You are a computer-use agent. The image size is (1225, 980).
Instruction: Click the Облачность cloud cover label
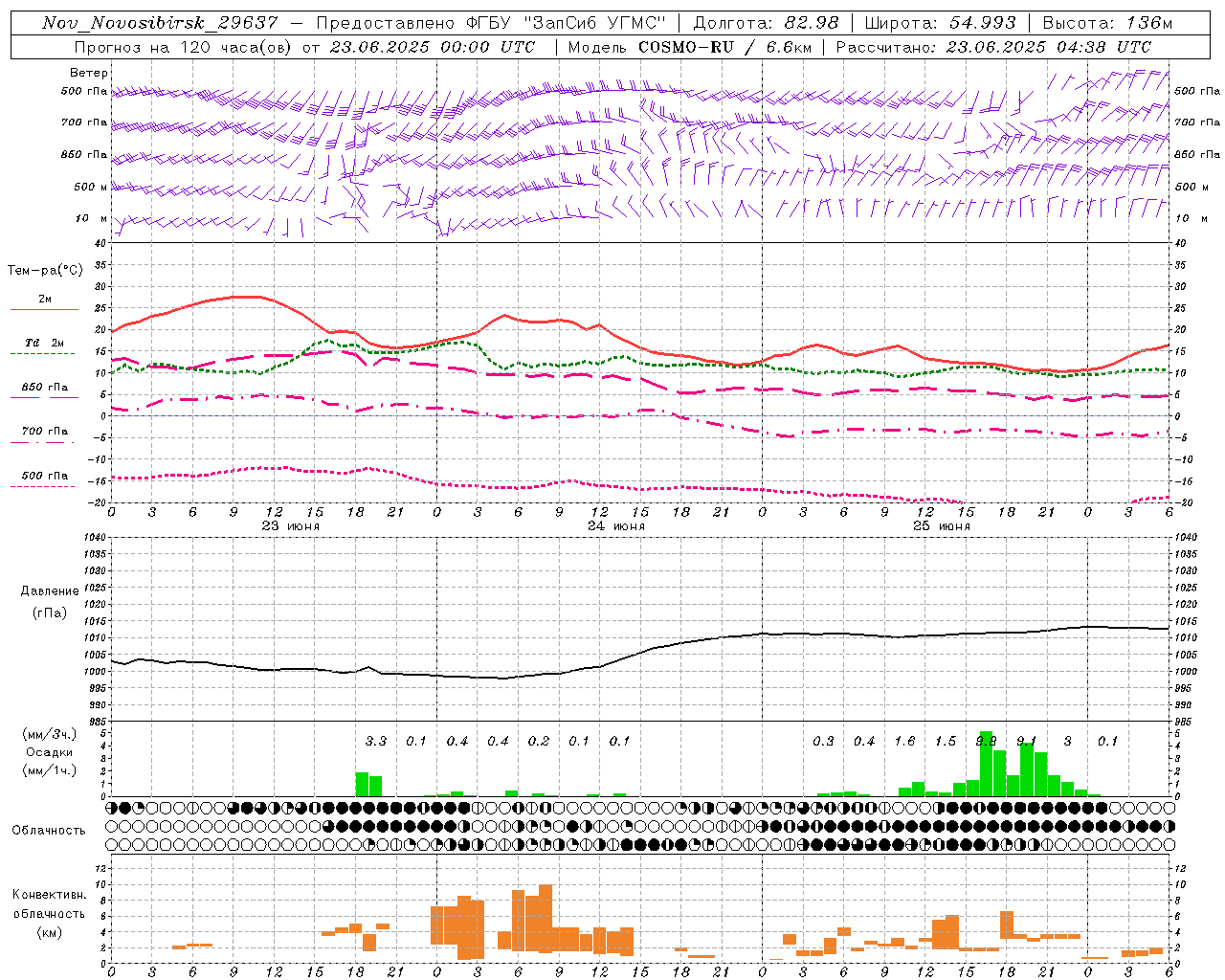coord(49,831)
